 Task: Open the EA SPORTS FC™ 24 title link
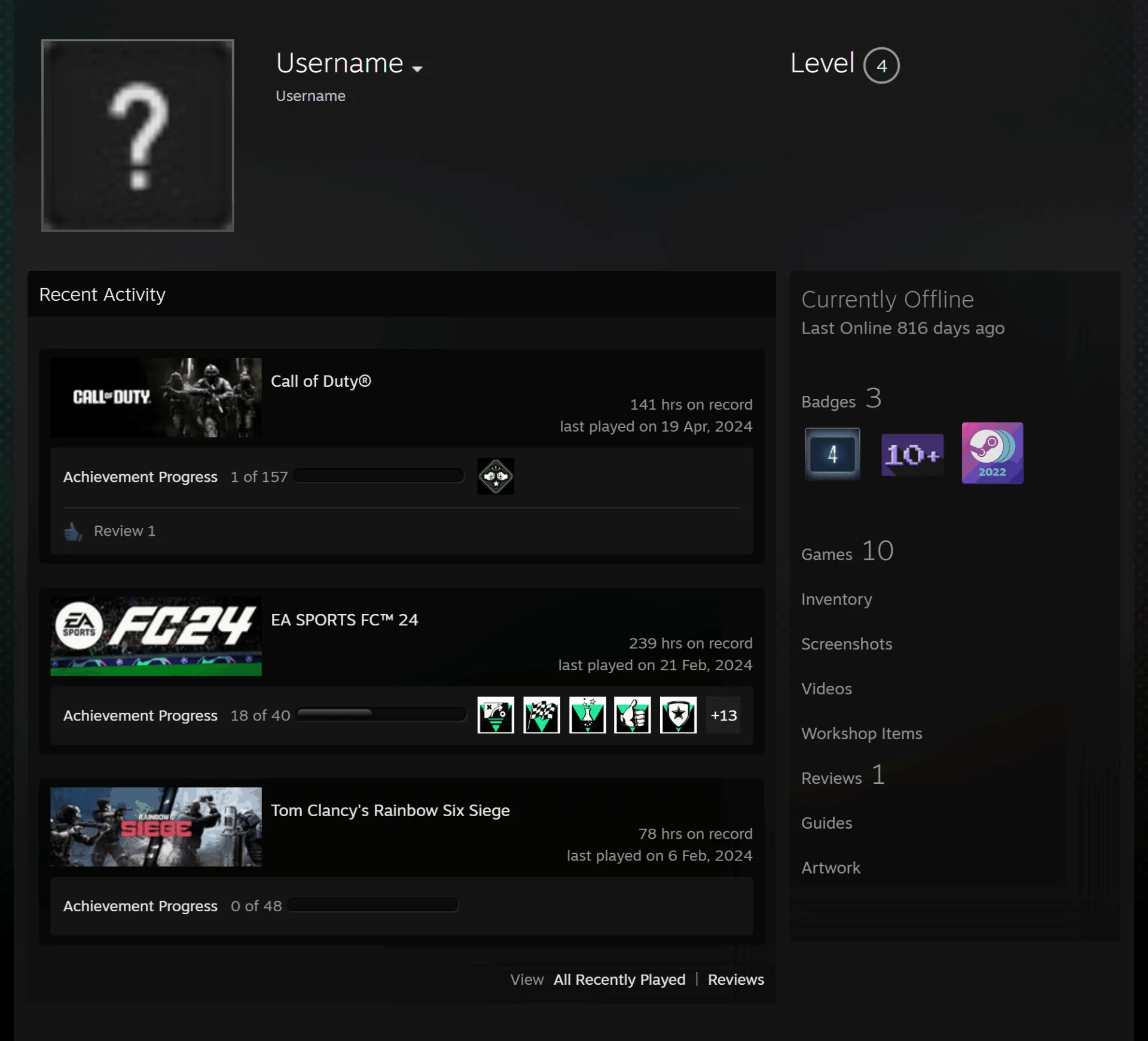pyautogui.click(x=344, y=619)
